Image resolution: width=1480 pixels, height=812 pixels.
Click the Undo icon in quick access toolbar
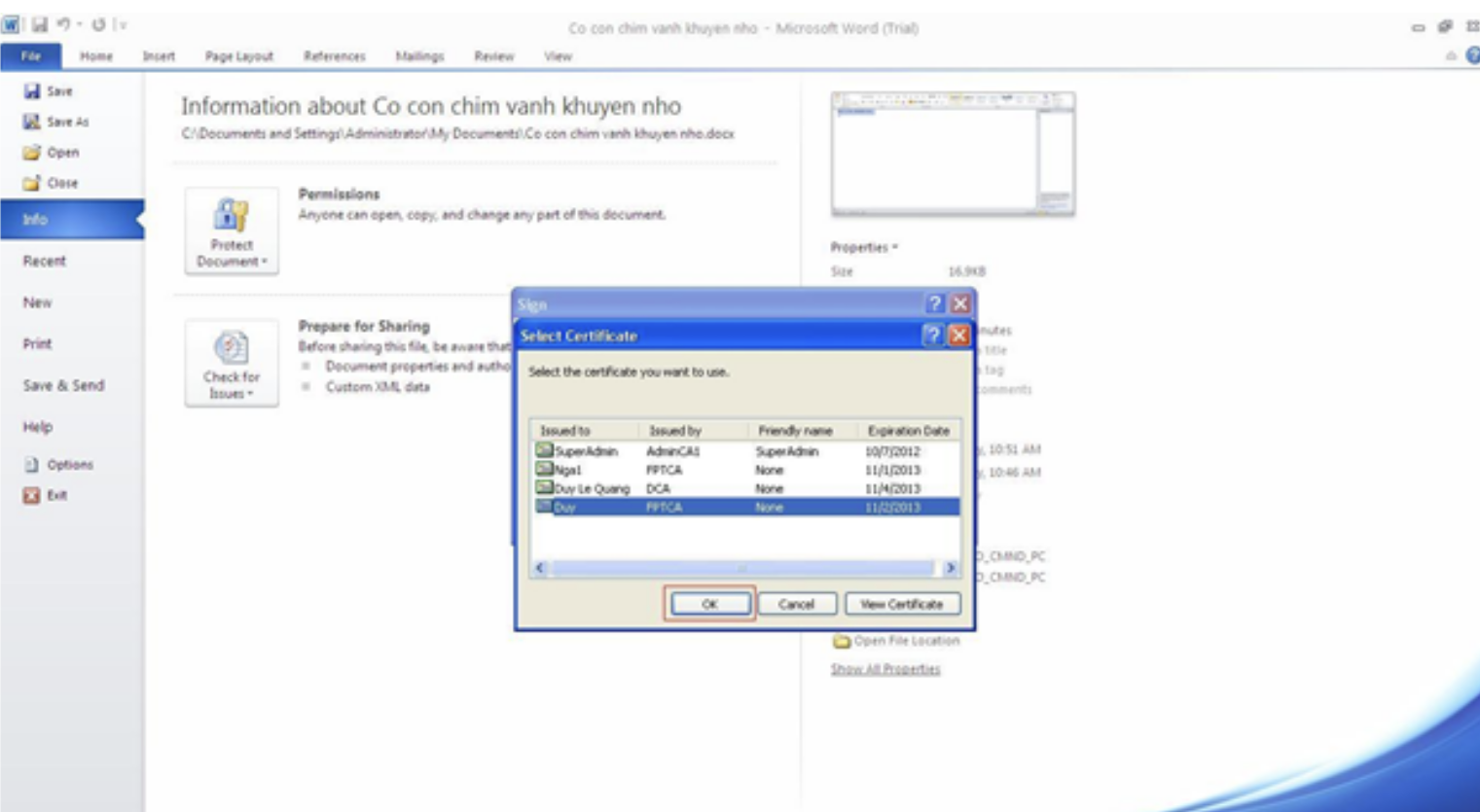pos(63,24)
